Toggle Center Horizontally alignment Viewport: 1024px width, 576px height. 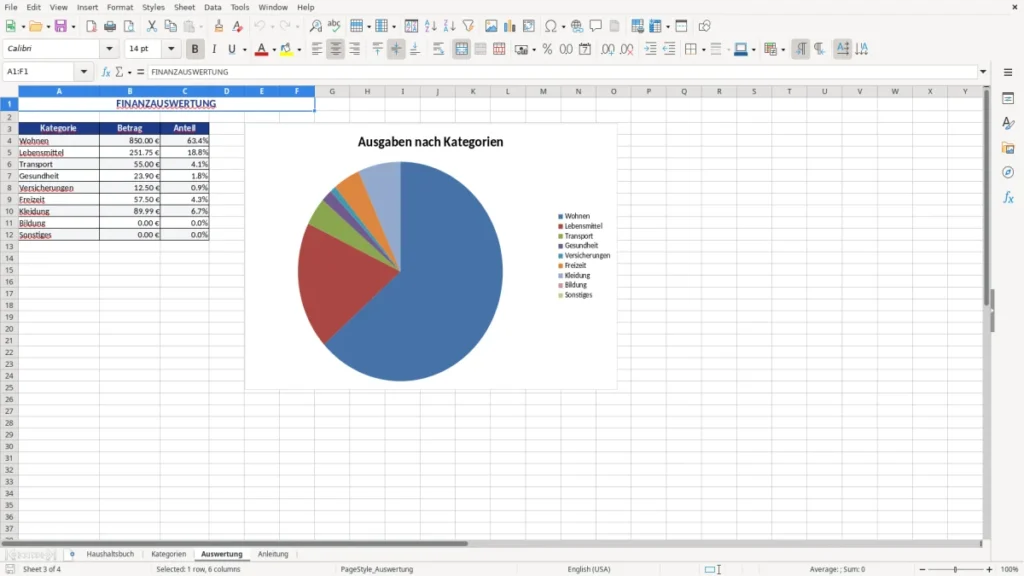pyautogui.click(x=336, y=49)
